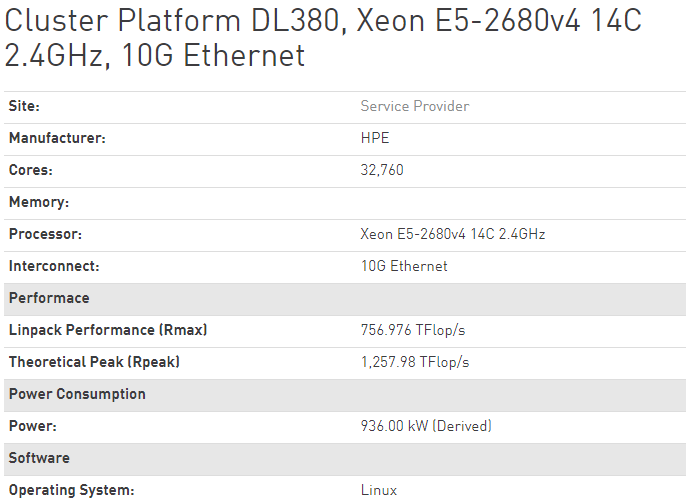Select the empty Memory: row

tap(345, 203)
